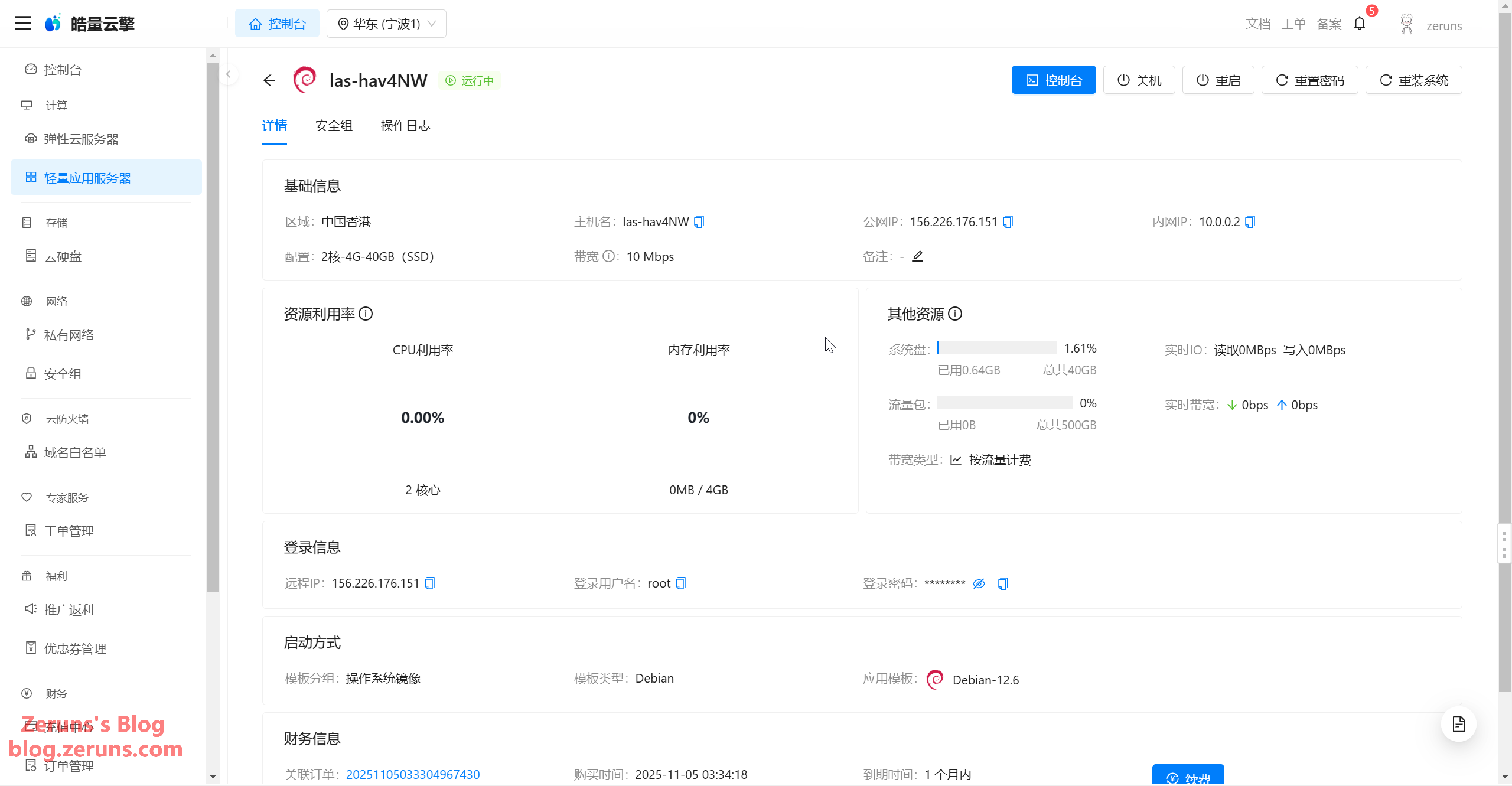Click the notification bell icon

tap(1360, 24)
